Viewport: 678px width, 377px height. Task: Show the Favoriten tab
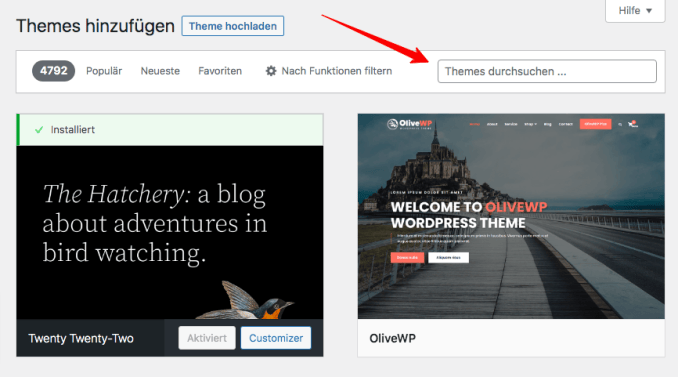pos(220,71)
